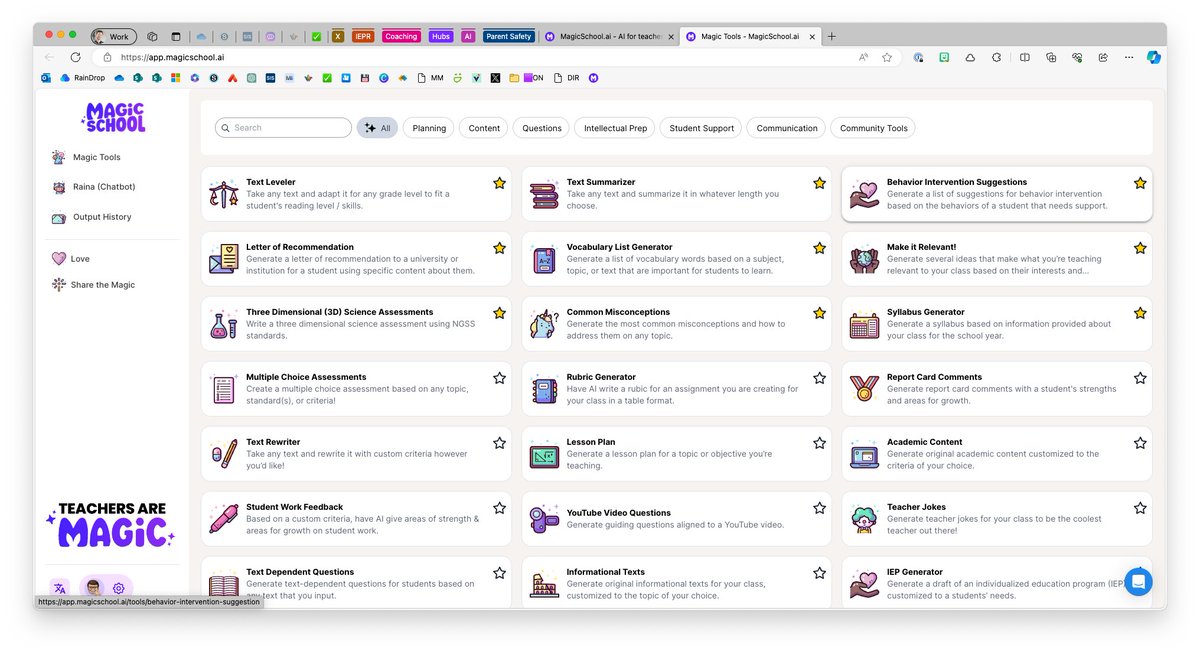Favorite Report Card Comments with star
Screen dimensions: 1200x654
[1139, 378]
